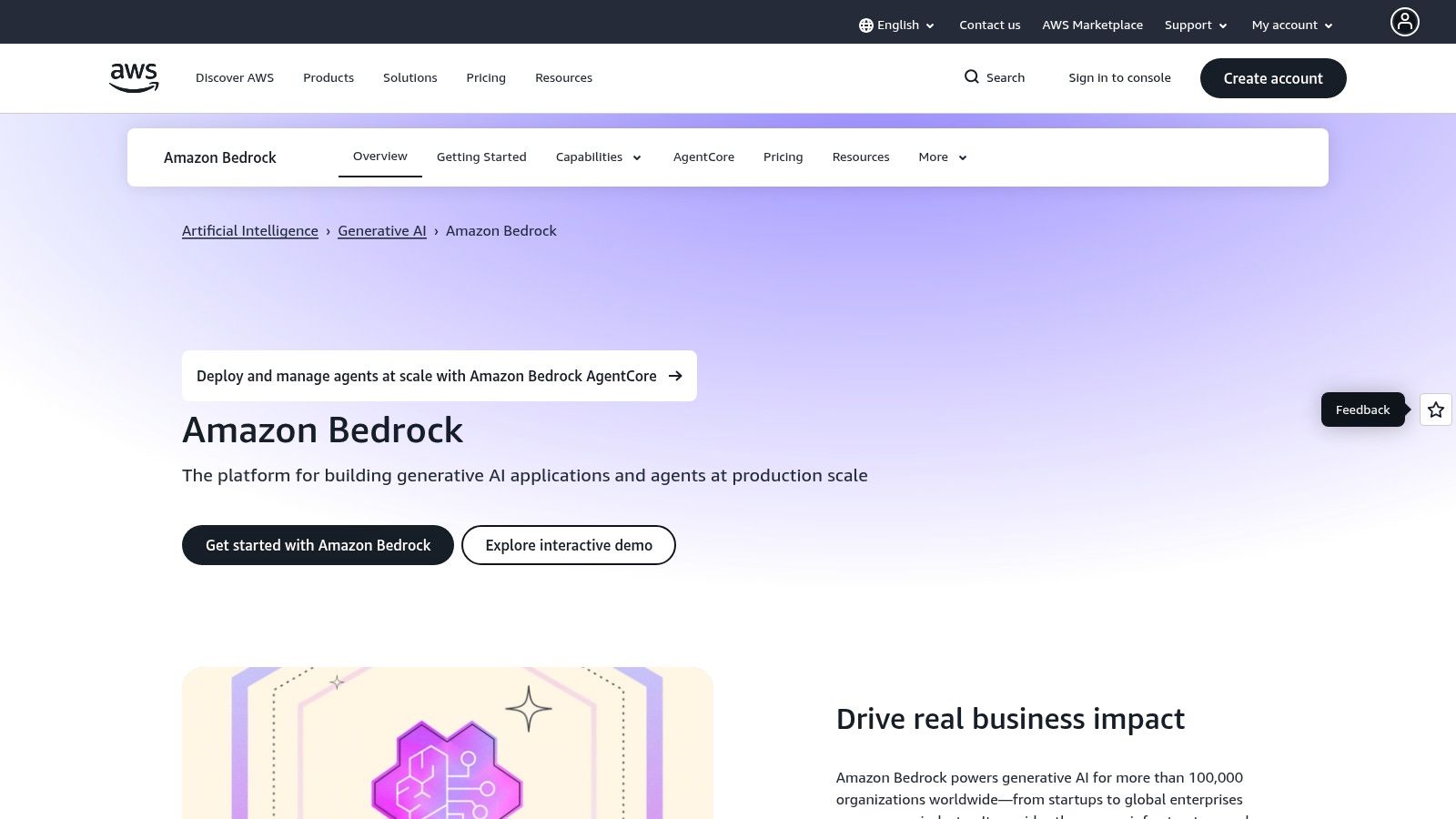Switch to the Getting Started tab
Viewport: 1456px width, 819px height.
pos(481,157)
